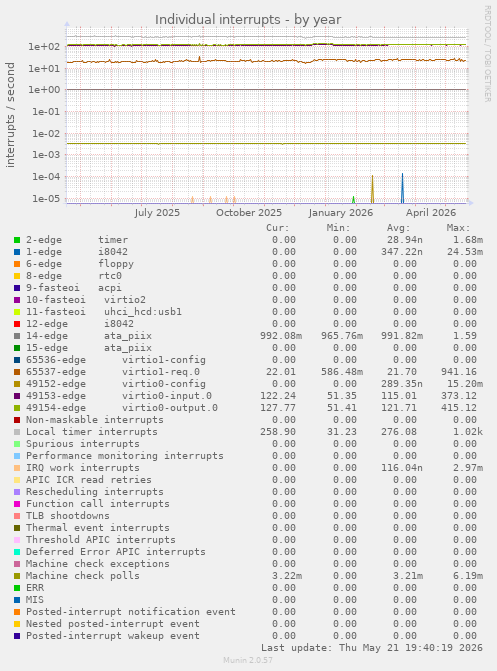
Task: Click the Max column header
Action: tap(458, 228)
